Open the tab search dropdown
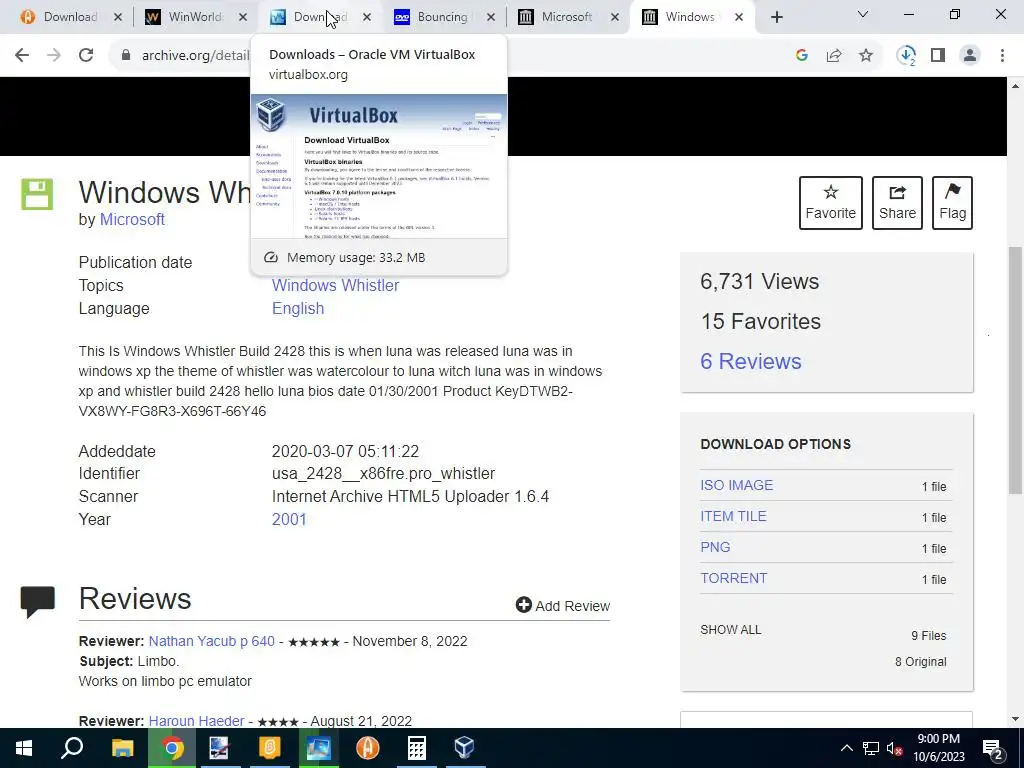 point(863,14)
